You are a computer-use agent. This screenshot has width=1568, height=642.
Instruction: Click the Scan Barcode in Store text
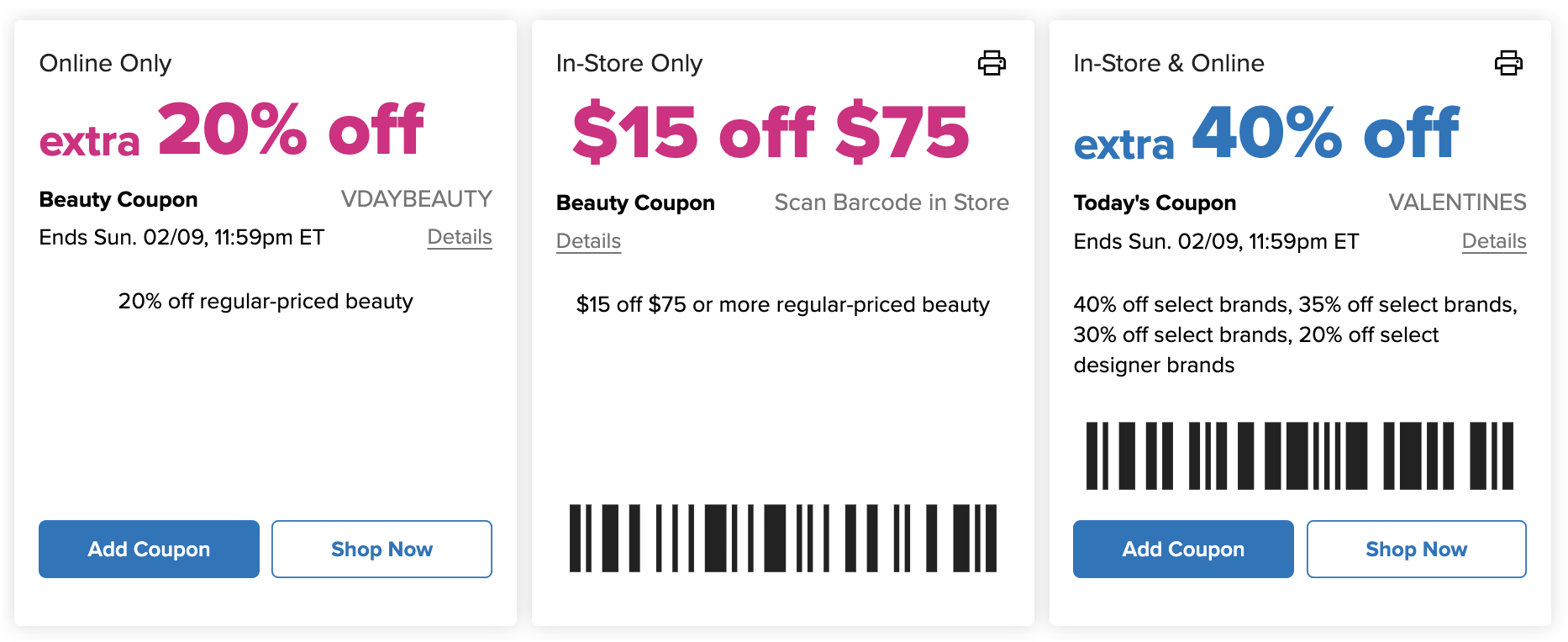pyautogui.click(x=892, y=203)
